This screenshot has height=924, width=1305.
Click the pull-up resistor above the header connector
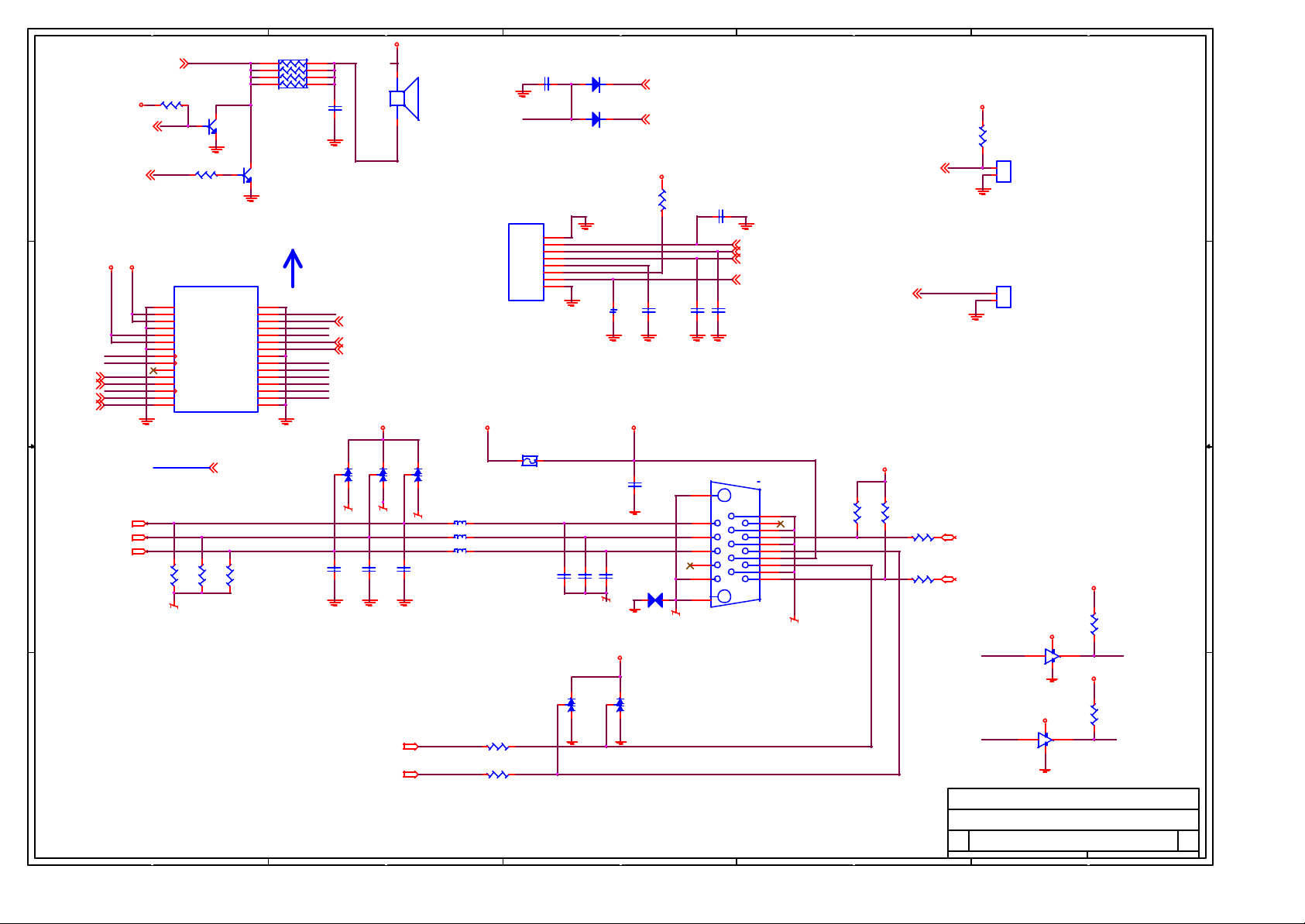pos(662,200)
